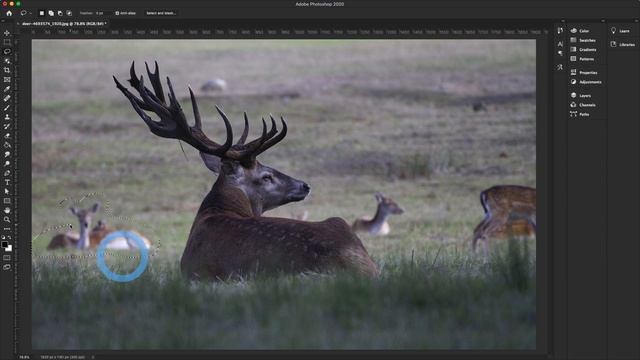
Task: Select the Brush tool
Action: click(x=7, y=108)
